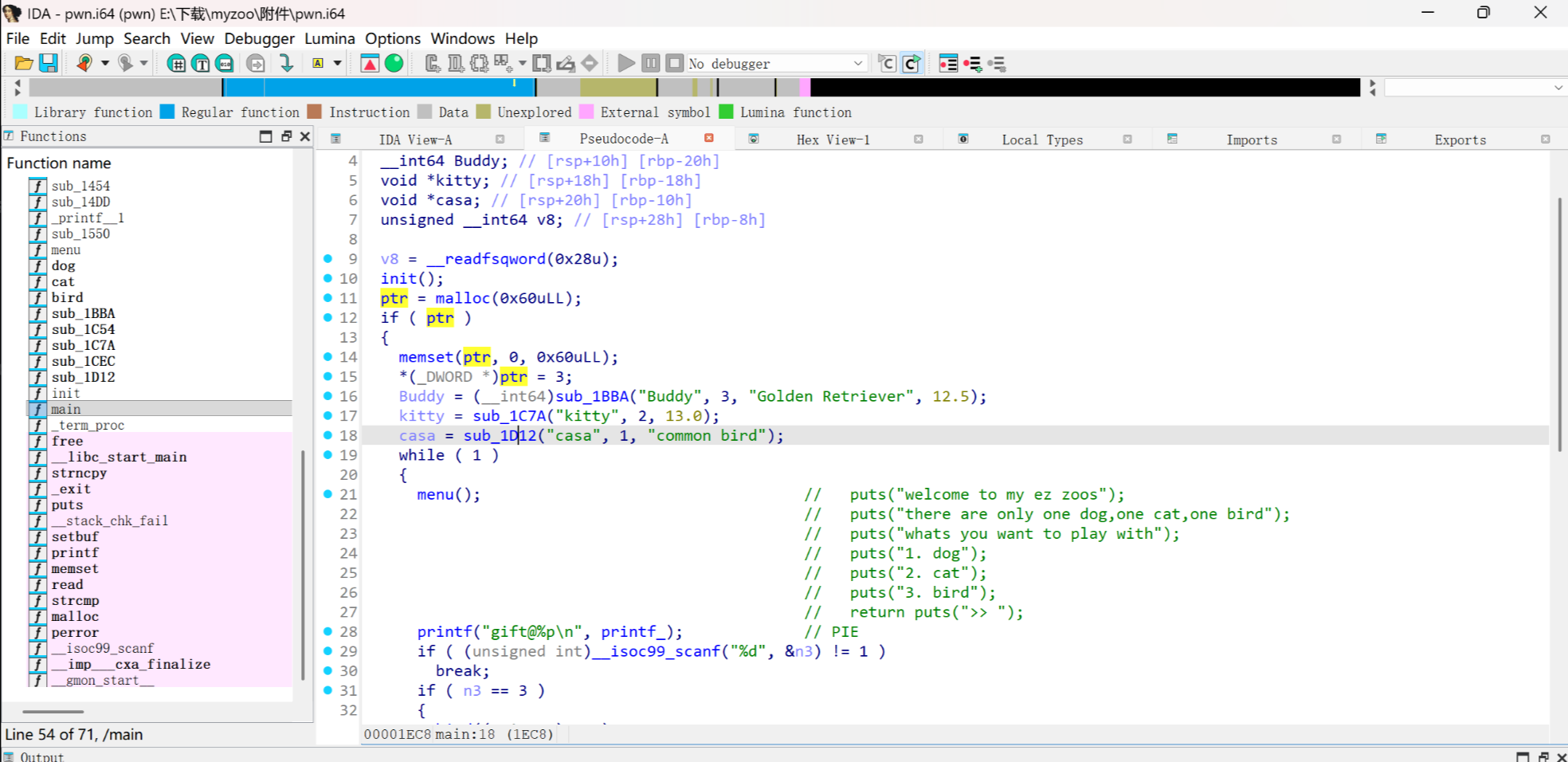Click the teal circle T icon in the toolbar

tap(201, 63)
